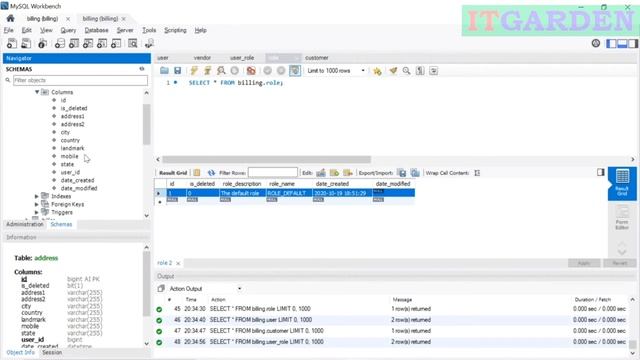
Task: Create a new stored procedure icon
Action: pyautogui.click(x=102, y=43)
